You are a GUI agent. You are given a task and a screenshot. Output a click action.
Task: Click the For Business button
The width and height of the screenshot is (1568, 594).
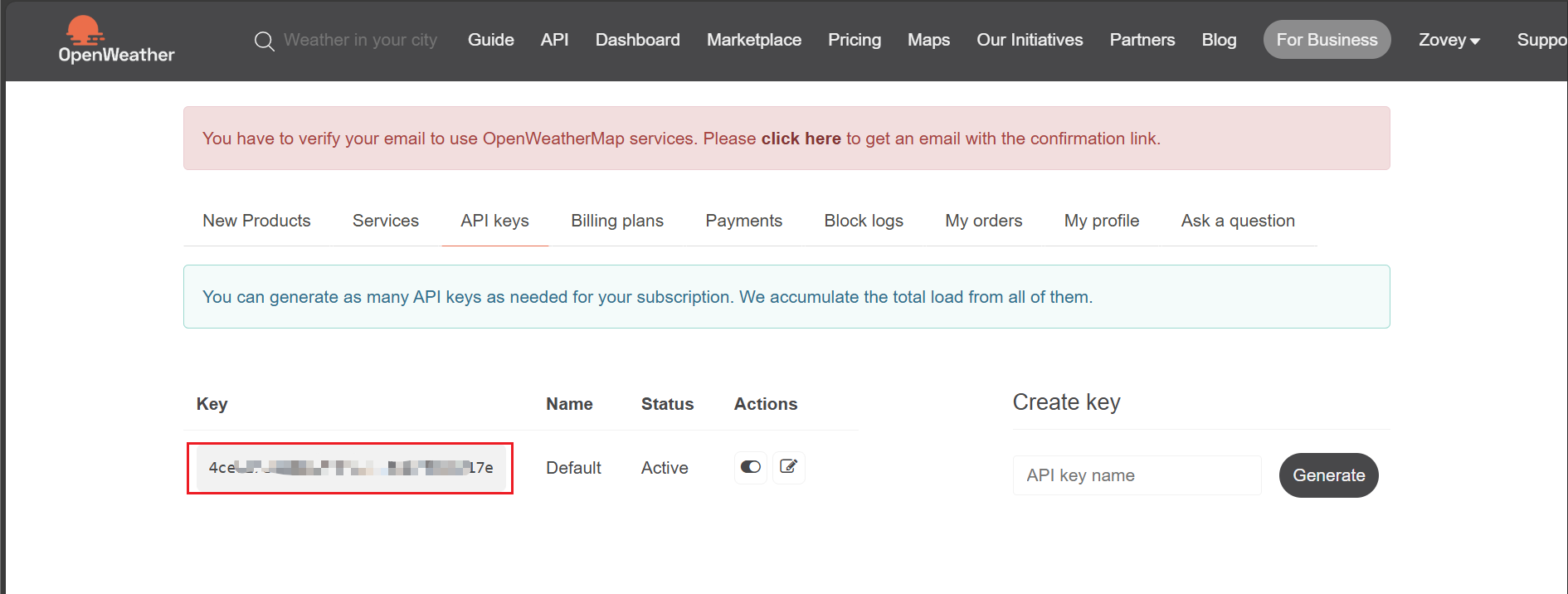tap(1326, 40)
